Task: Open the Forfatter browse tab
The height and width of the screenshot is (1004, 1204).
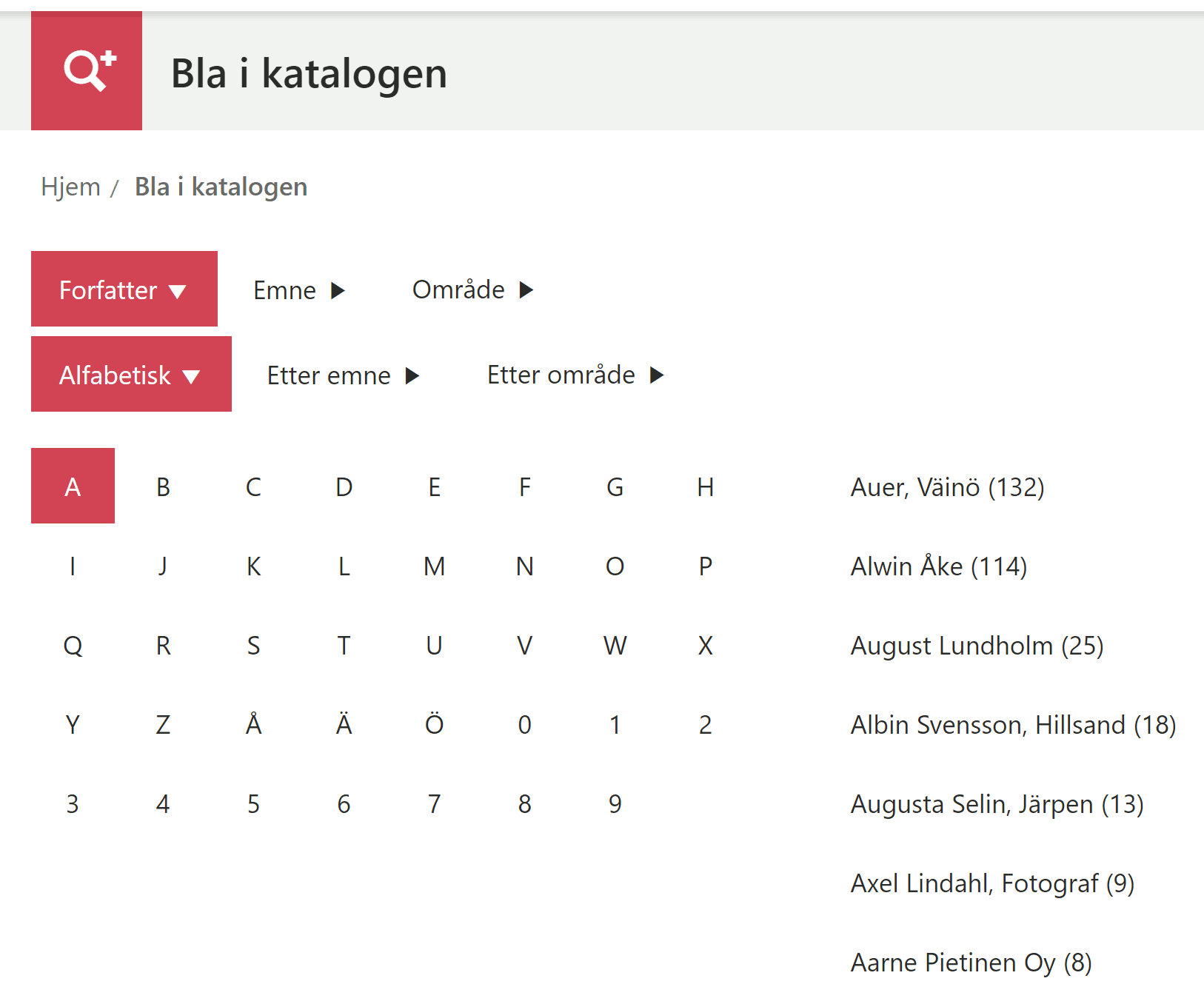Action: pyautogui.click(x=124, y=290)
